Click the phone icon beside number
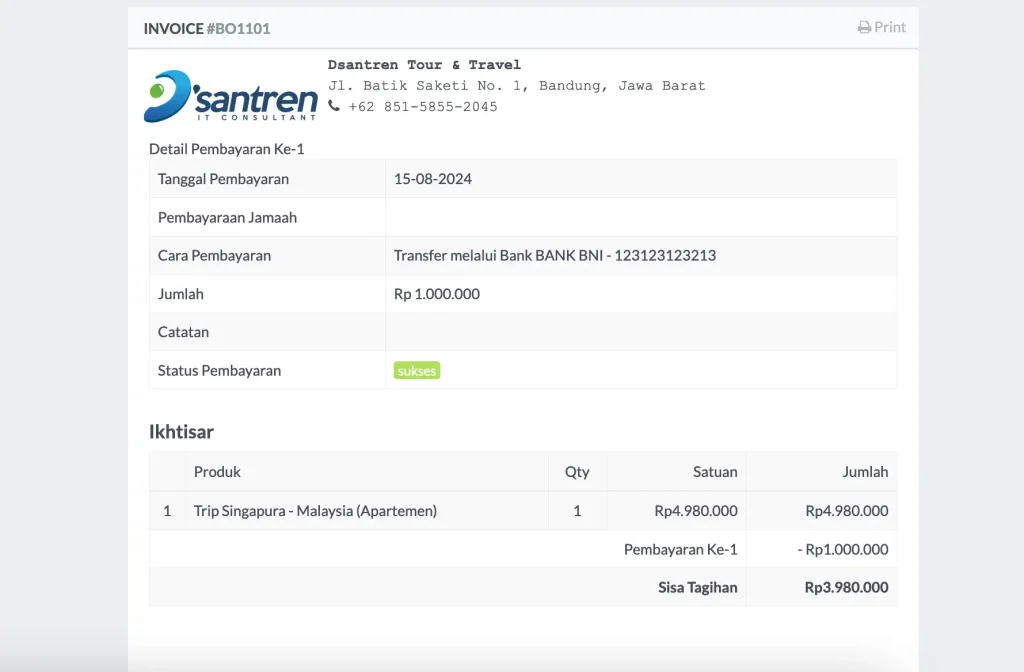1024x672 pixels. 334,106
